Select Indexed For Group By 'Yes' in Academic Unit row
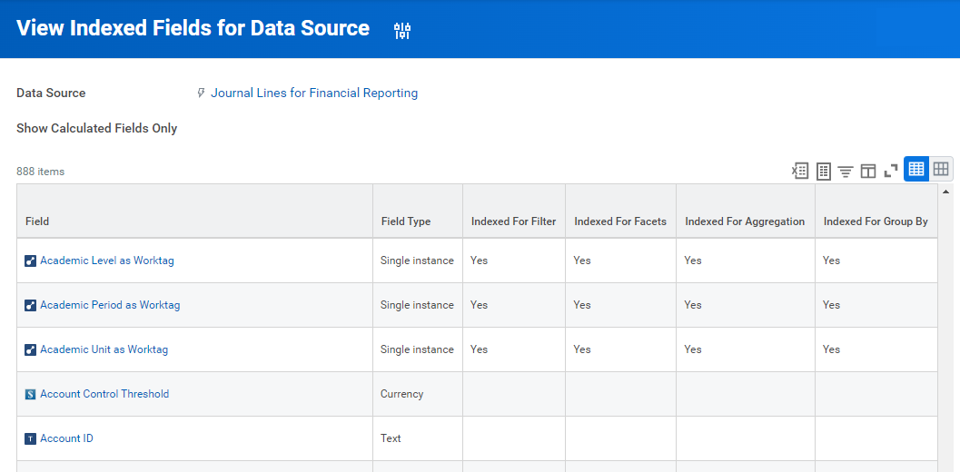 (831, 350)
